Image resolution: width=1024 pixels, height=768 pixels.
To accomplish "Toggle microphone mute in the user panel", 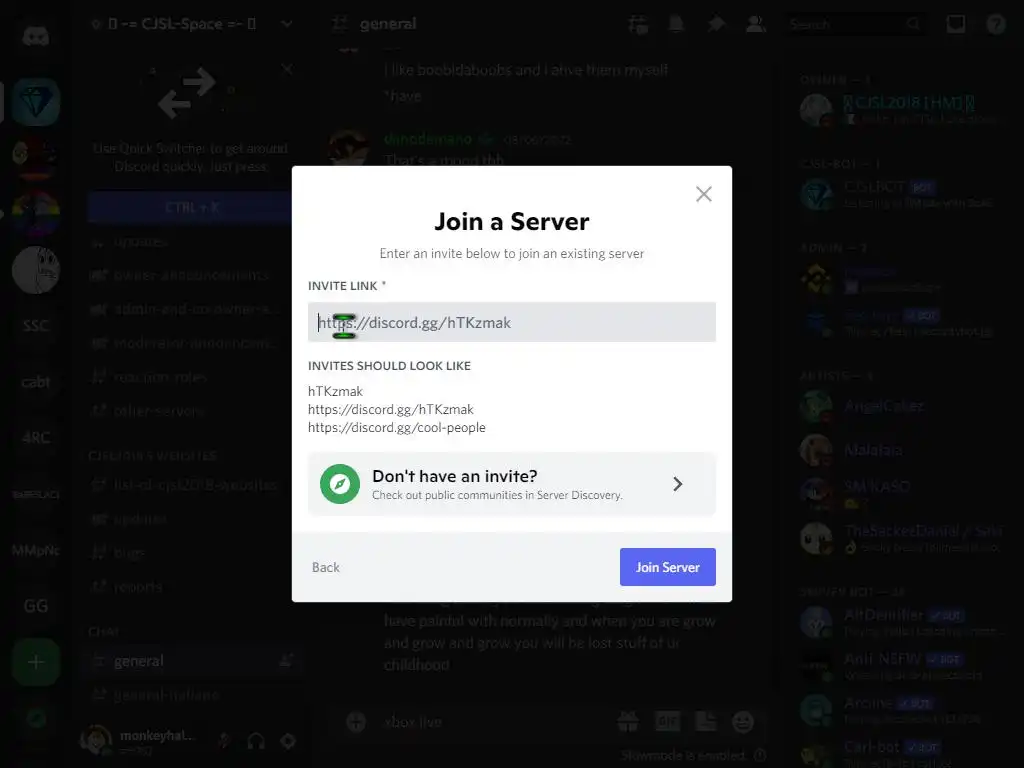I will 224,741.
